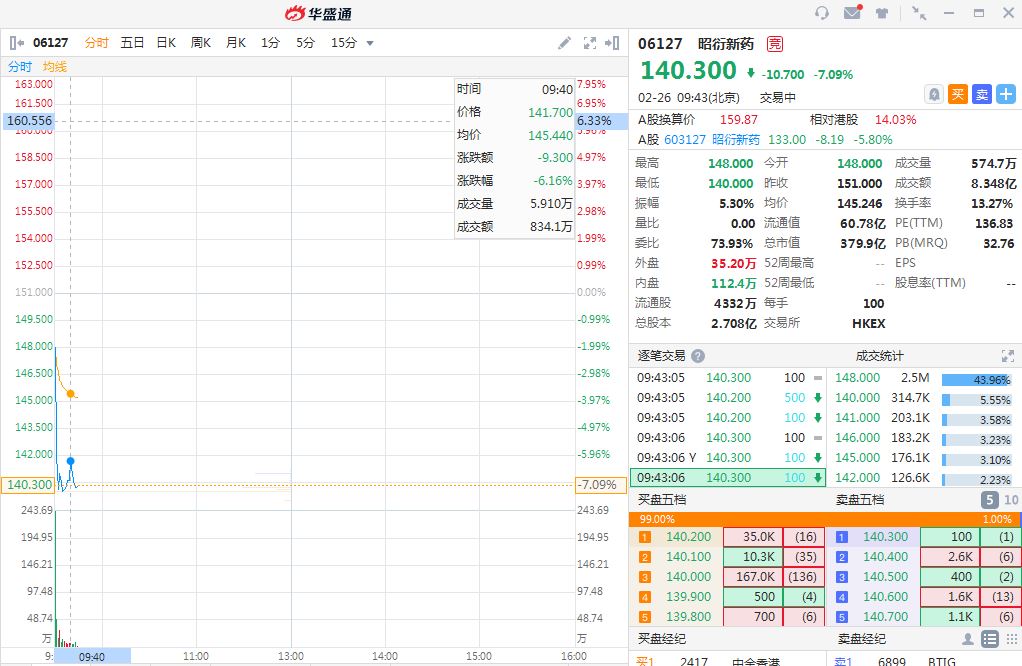
Task: Collapse the left panel next to 06127
Action: (x=17, y=43)
